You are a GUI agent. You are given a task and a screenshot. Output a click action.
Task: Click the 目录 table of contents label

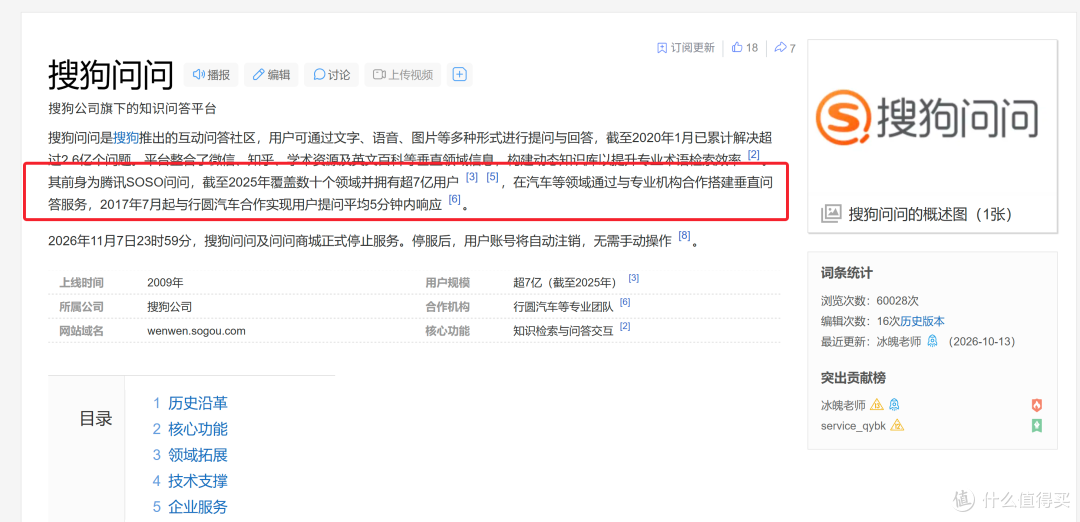tap(96, 418)
